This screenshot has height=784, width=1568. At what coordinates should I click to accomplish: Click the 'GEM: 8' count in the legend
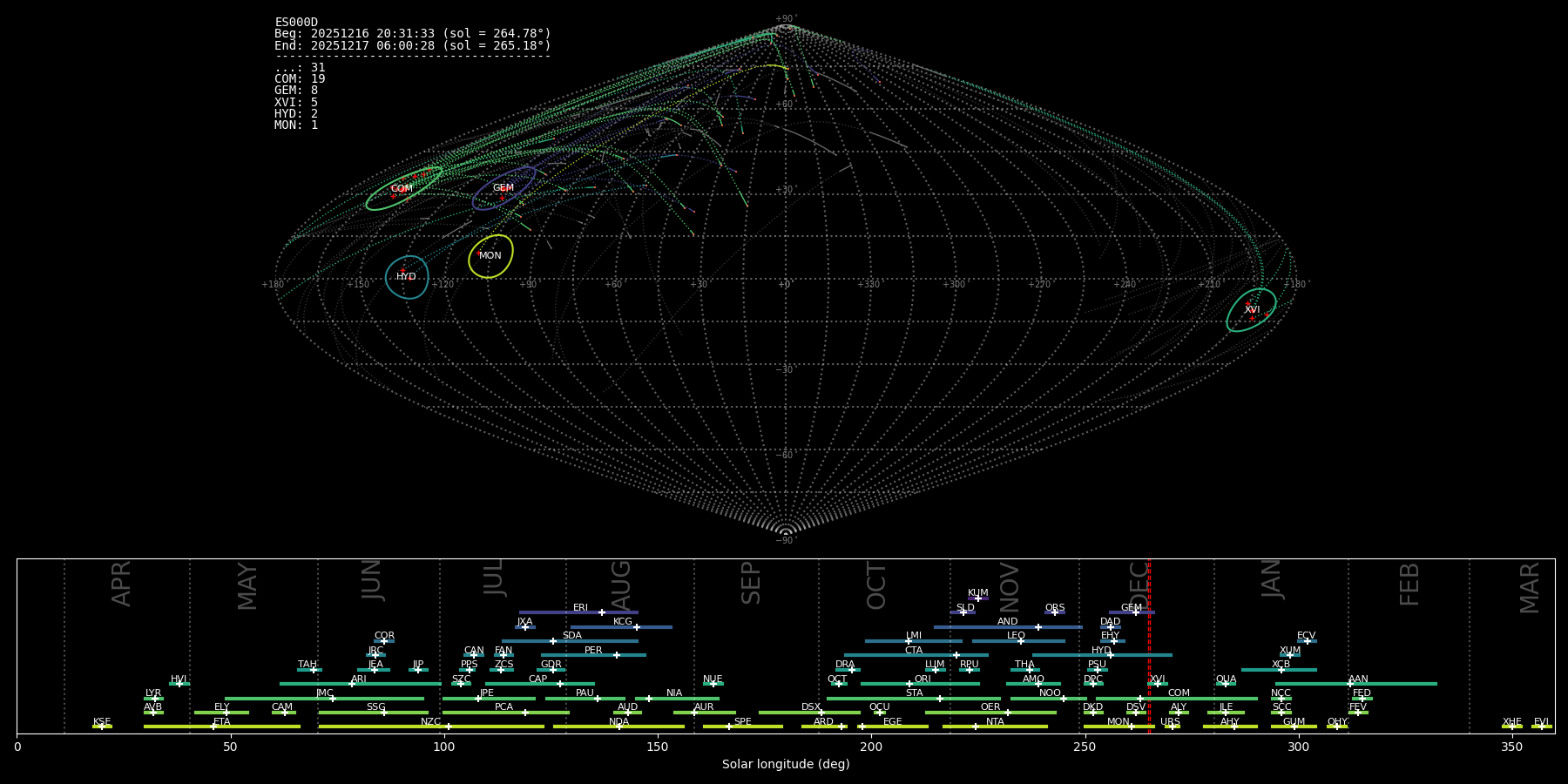pyautogui.click(x=296, y=91)
